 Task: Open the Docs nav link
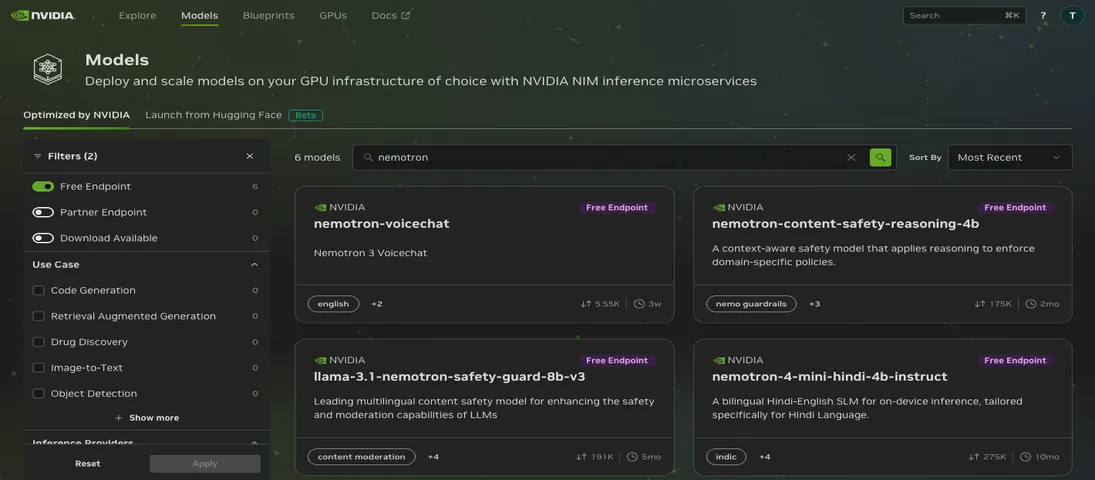[390, 15]
